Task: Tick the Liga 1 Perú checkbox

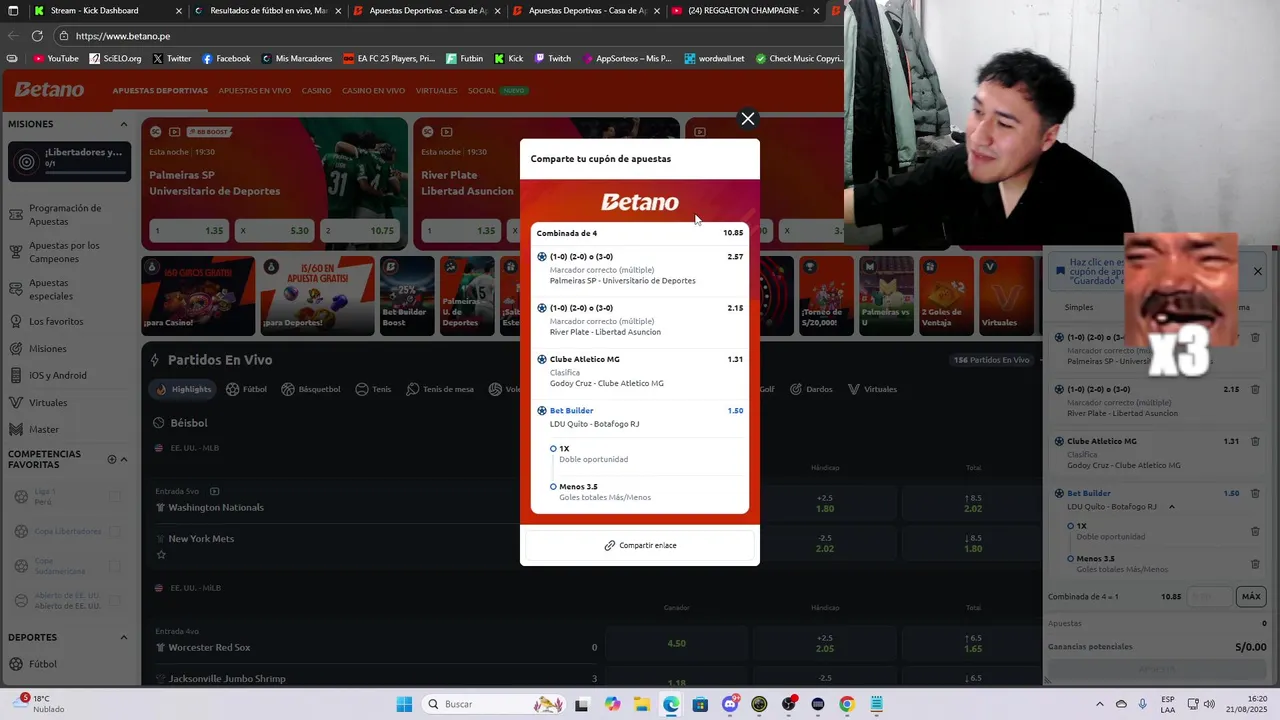Action: 114,496
